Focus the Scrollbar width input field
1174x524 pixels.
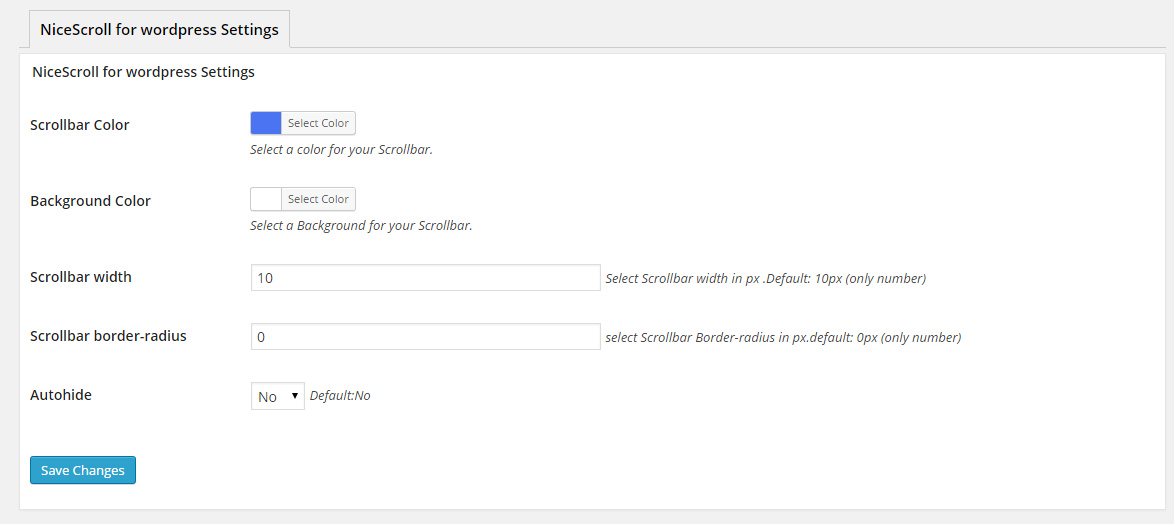pos(425,278)
